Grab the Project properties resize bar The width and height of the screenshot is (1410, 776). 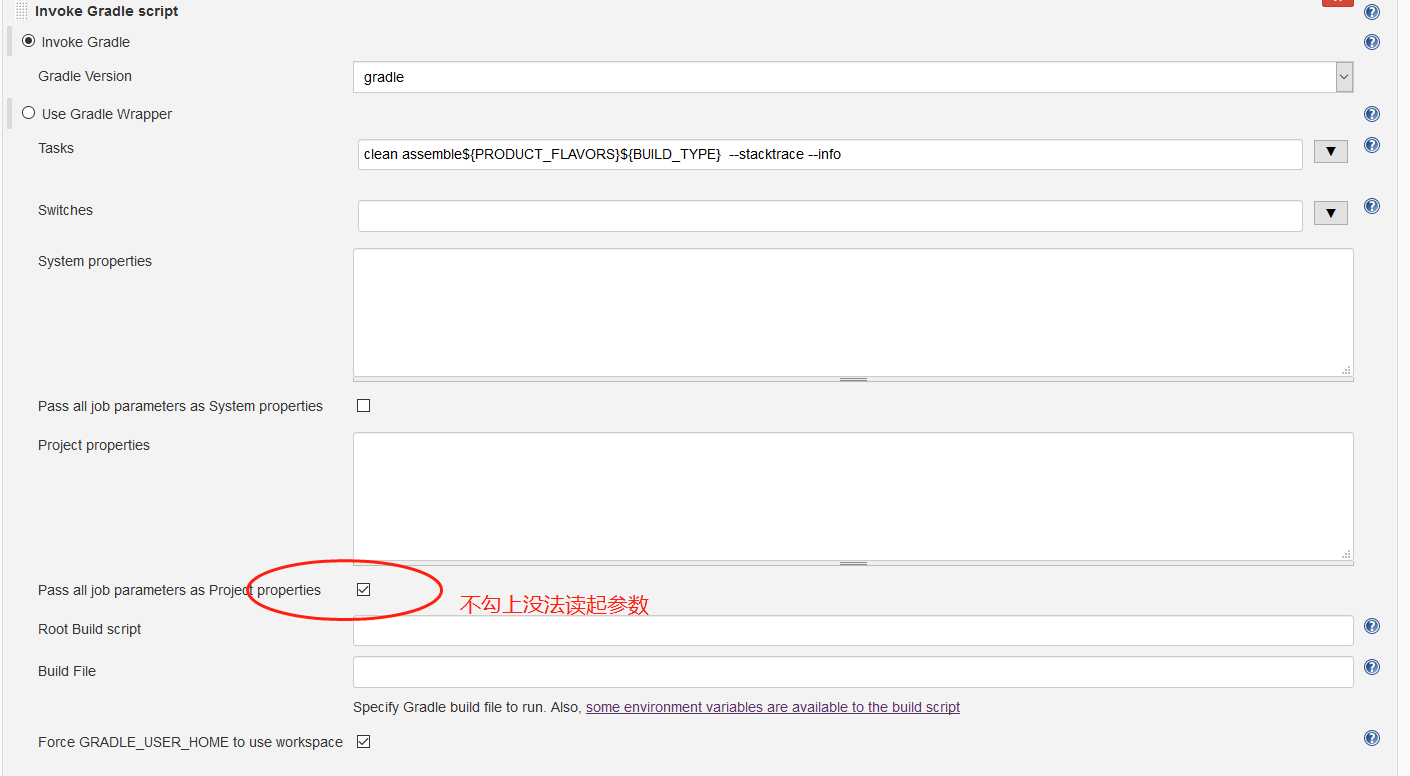pyautogui.click(x=853, y=564)
